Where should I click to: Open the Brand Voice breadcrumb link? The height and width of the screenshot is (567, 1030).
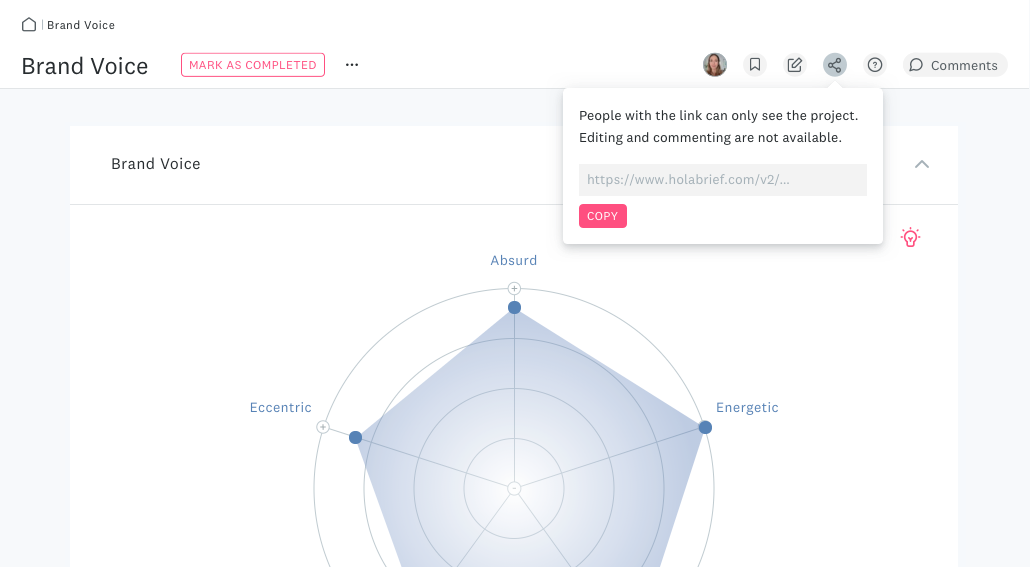pos(81,25)
